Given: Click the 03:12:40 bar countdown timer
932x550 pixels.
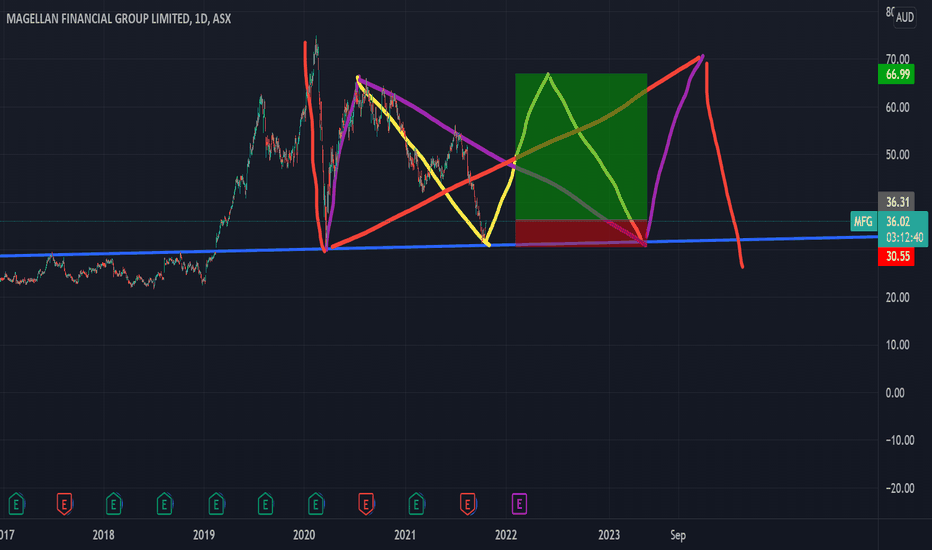Looking at the screenshot, I should point(905,238).
